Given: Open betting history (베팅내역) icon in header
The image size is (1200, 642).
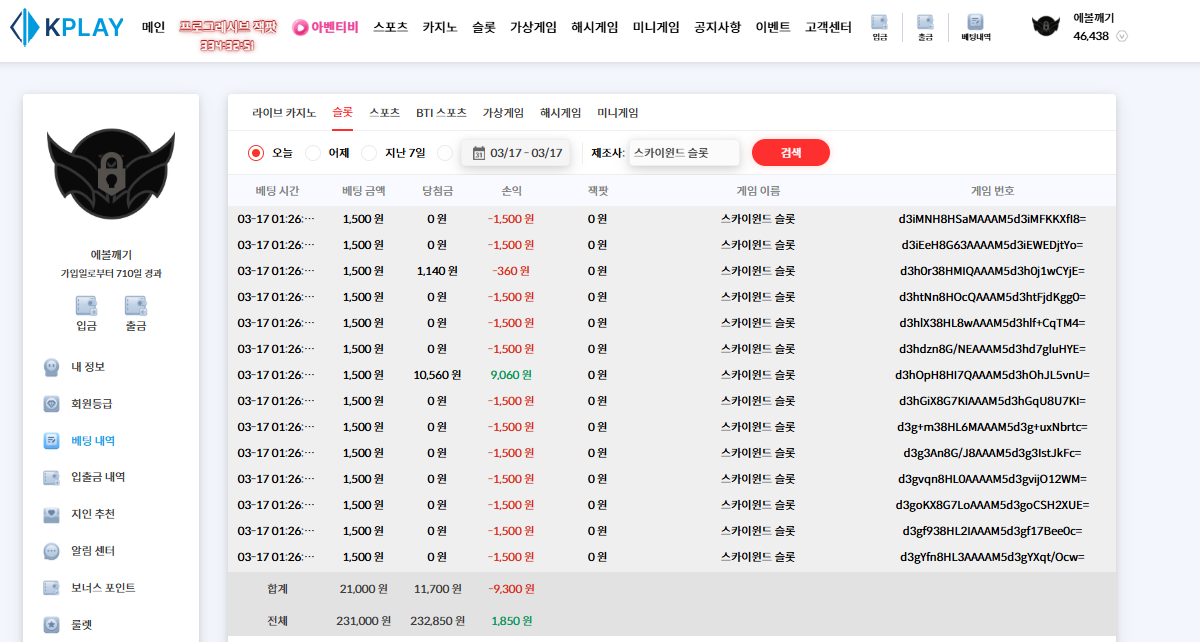Looking at the screenshot, I should tap(975, 22).
